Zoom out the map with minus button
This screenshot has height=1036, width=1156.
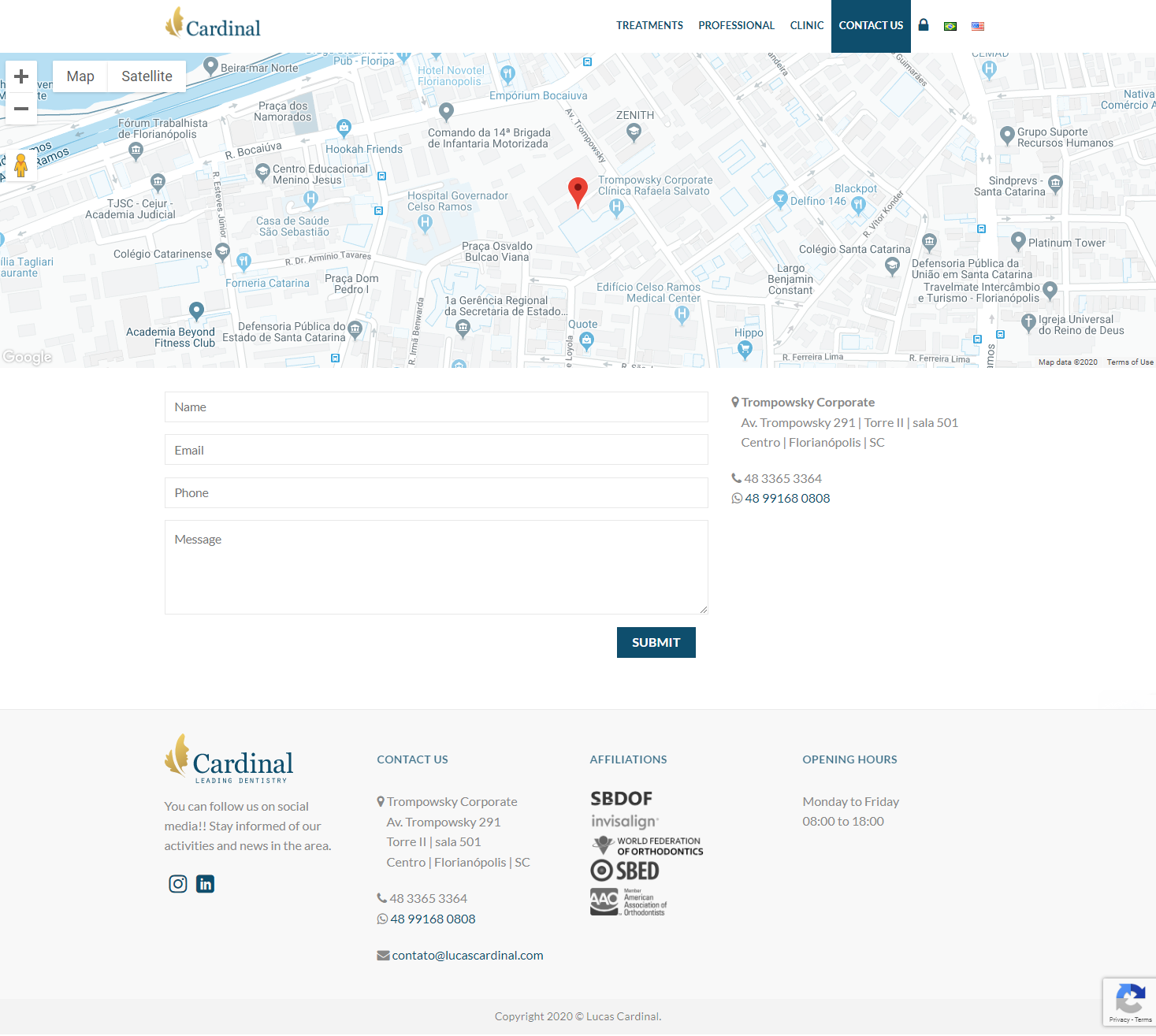[21, 109]
